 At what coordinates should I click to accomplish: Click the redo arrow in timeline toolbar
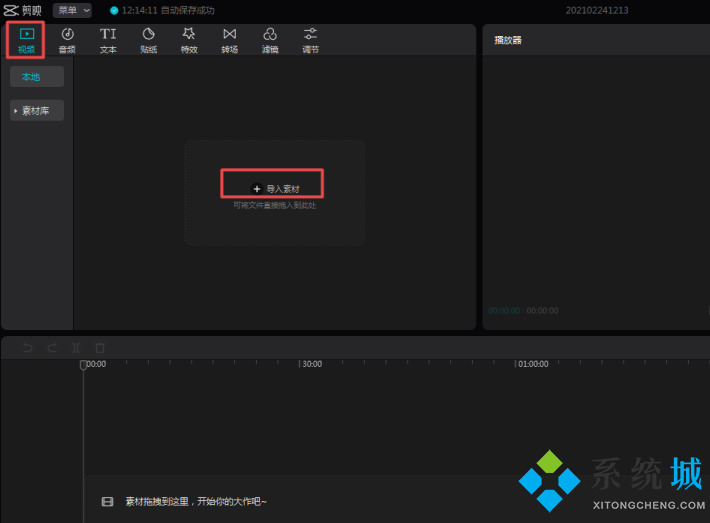(x=51, y=348)
